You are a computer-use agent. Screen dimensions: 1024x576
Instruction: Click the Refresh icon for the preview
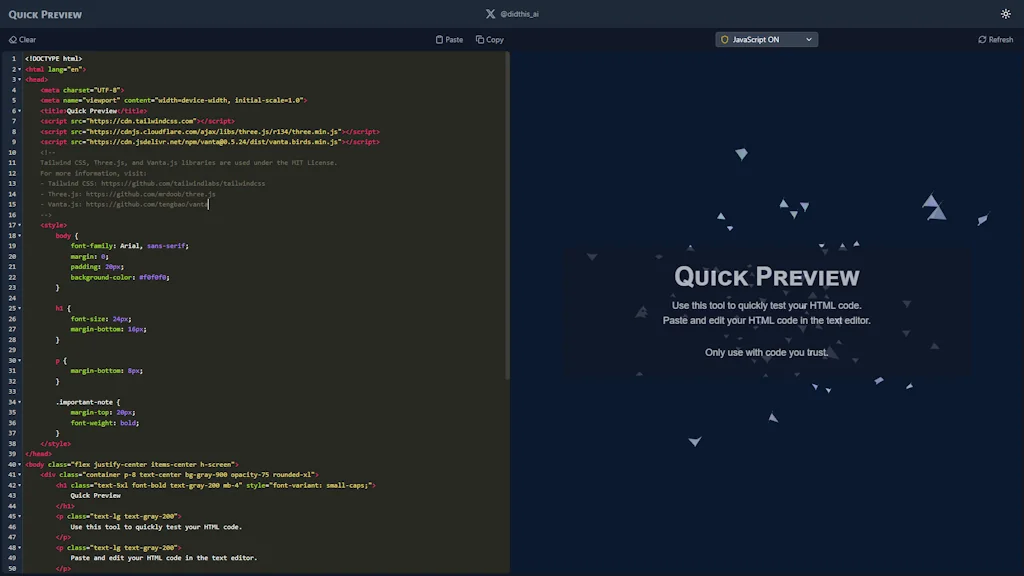[x=981, y=39]
